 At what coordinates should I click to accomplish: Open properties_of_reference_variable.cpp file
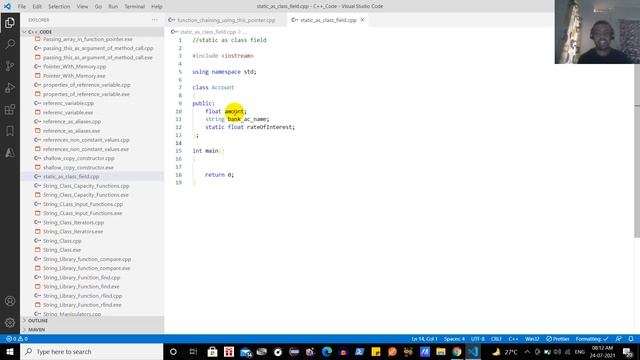tap(87, 85)
